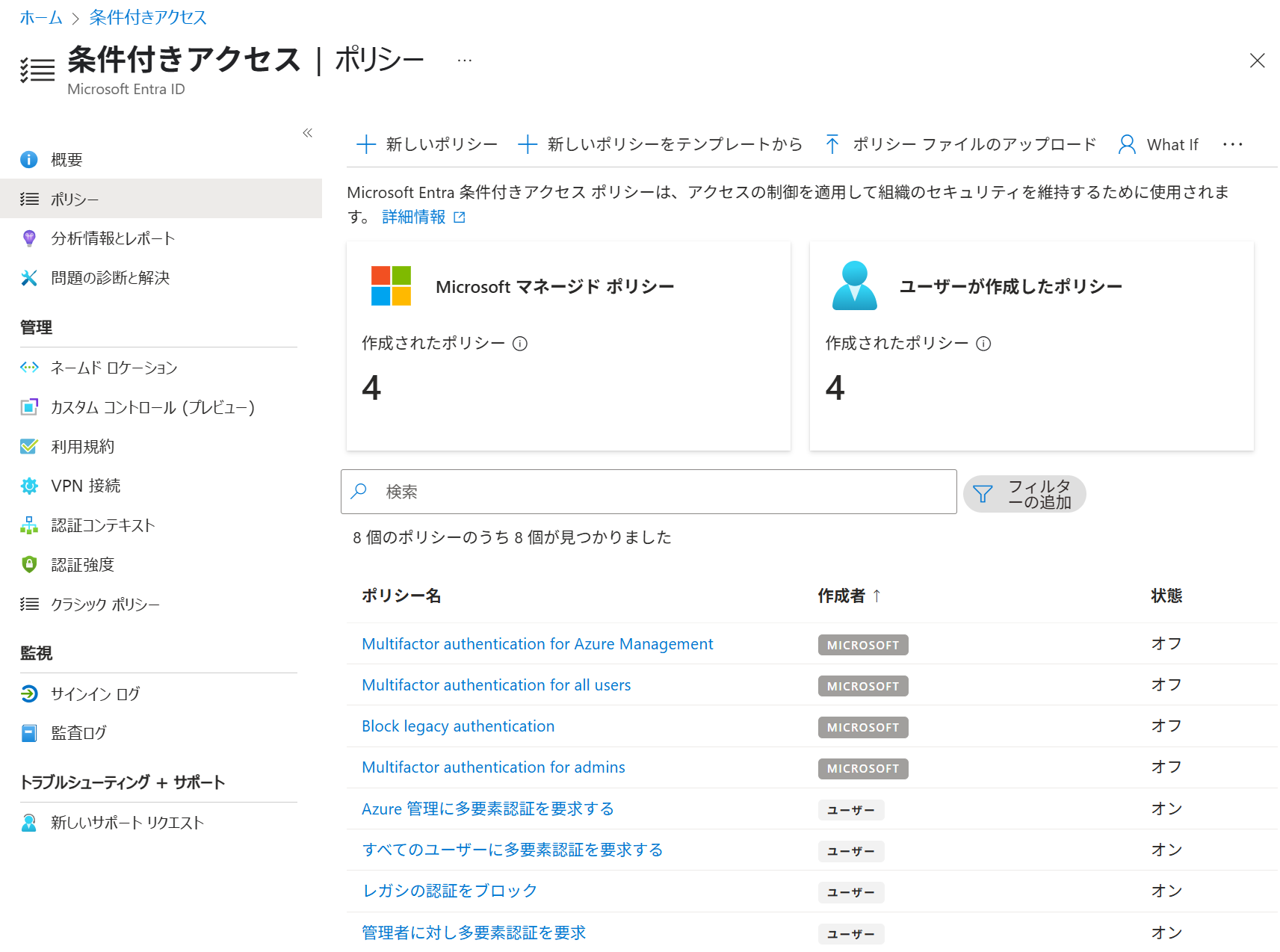Viewport: 1280px width, 952px height.
Task: Click ポリシー ファイルのアップロード button
Action: 961,144
